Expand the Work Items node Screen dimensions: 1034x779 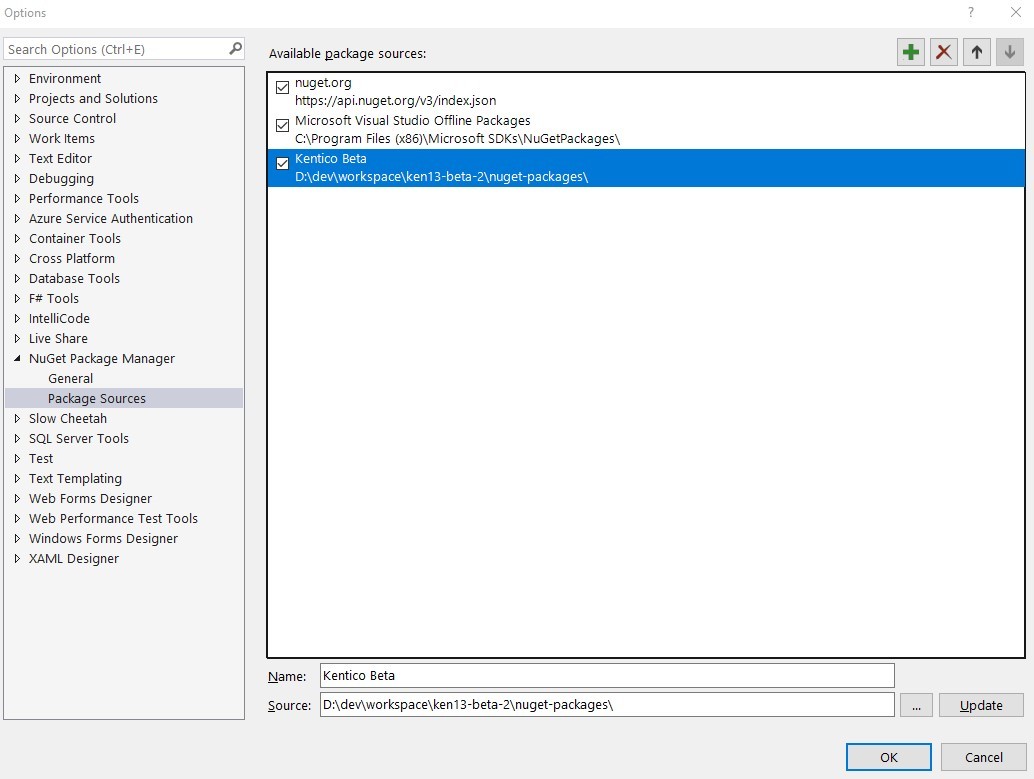pos(17,139)
